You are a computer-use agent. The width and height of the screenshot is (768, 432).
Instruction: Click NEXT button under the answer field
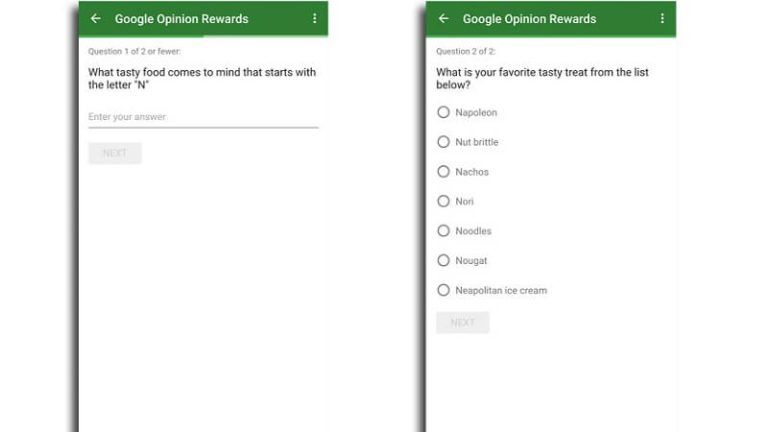click(115, 153)
